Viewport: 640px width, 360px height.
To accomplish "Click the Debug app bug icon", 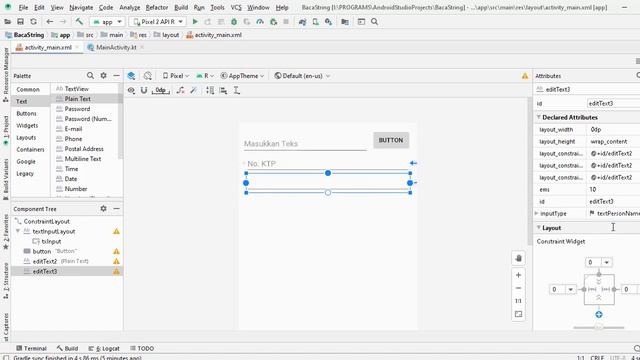I will pyautogui.click(x=234, y=22).
